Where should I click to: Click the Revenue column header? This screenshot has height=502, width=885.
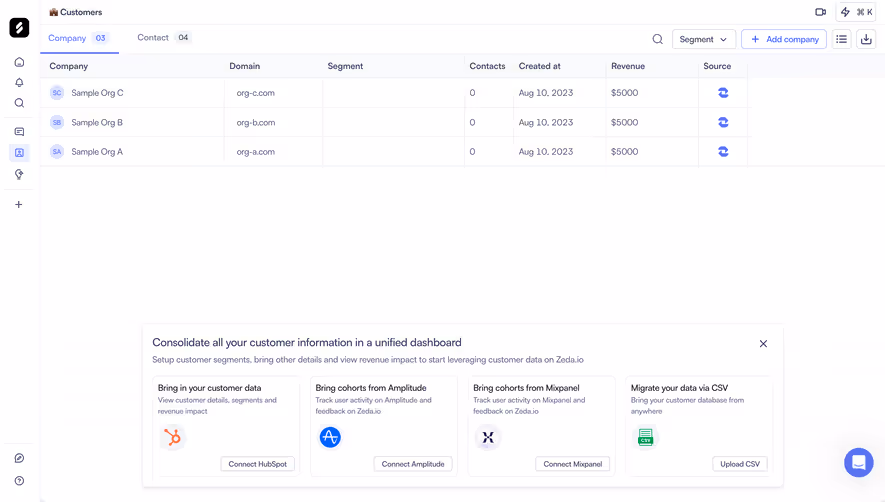click(628, 66)
